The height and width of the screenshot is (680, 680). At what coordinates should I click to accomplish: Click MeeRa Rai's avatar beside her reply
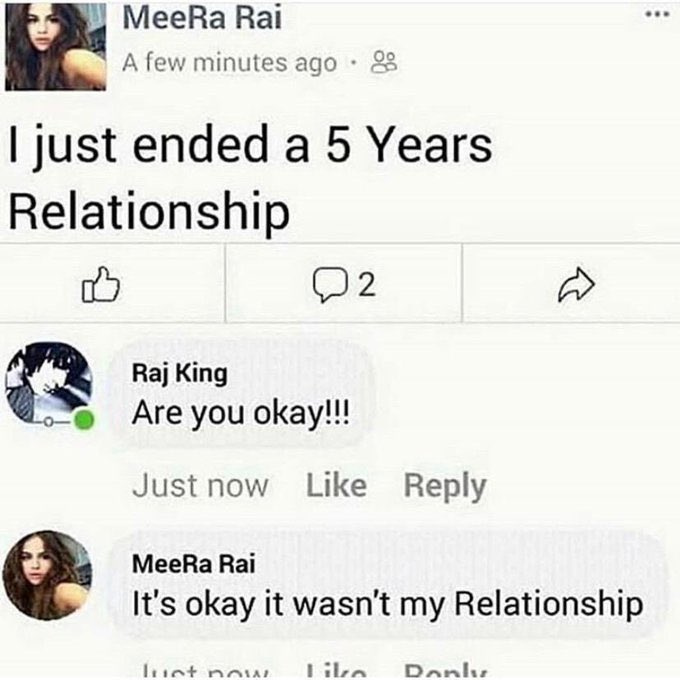click(47, 575)
